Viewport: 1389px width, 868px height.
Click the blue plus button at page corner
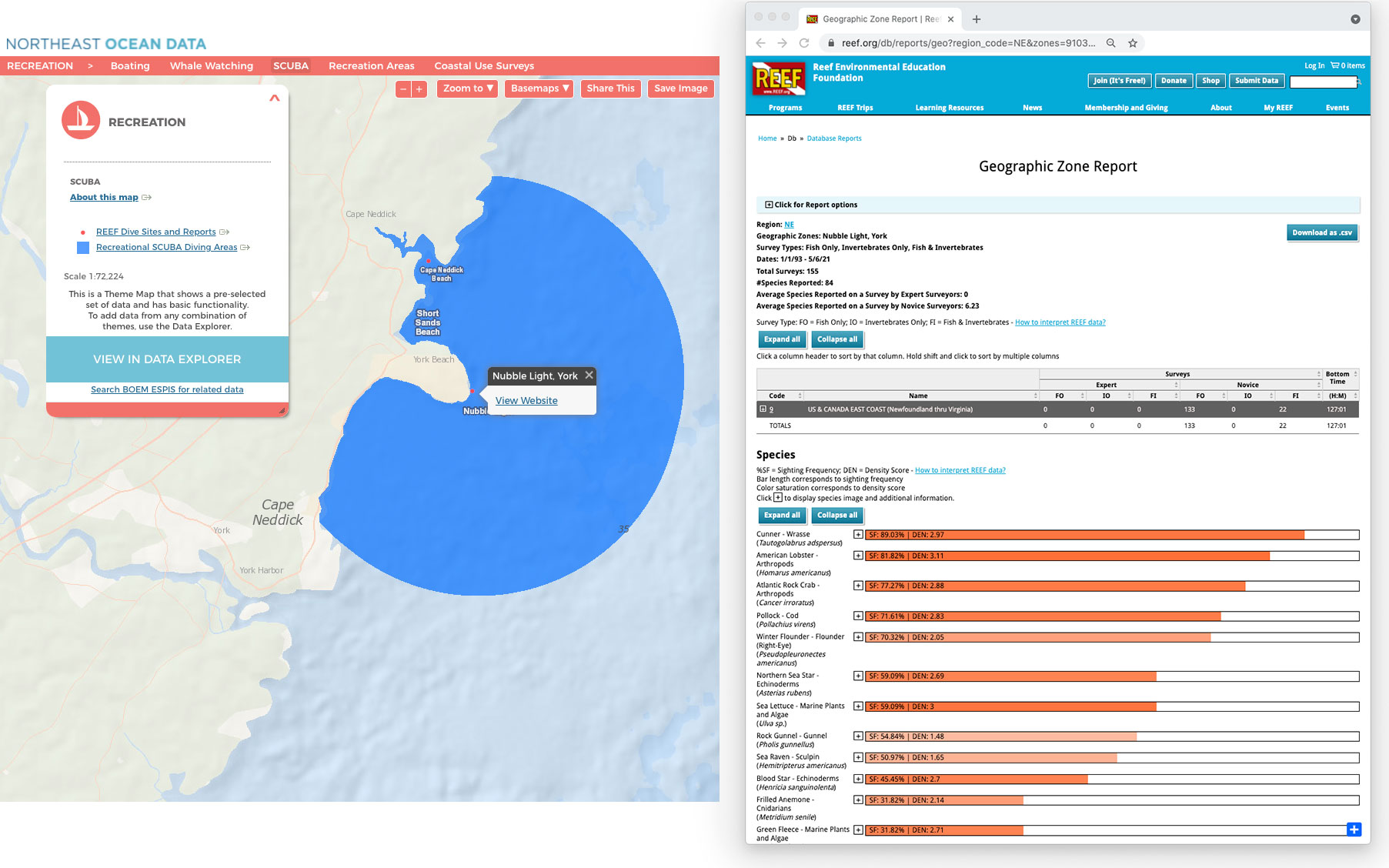point(1354,829)
